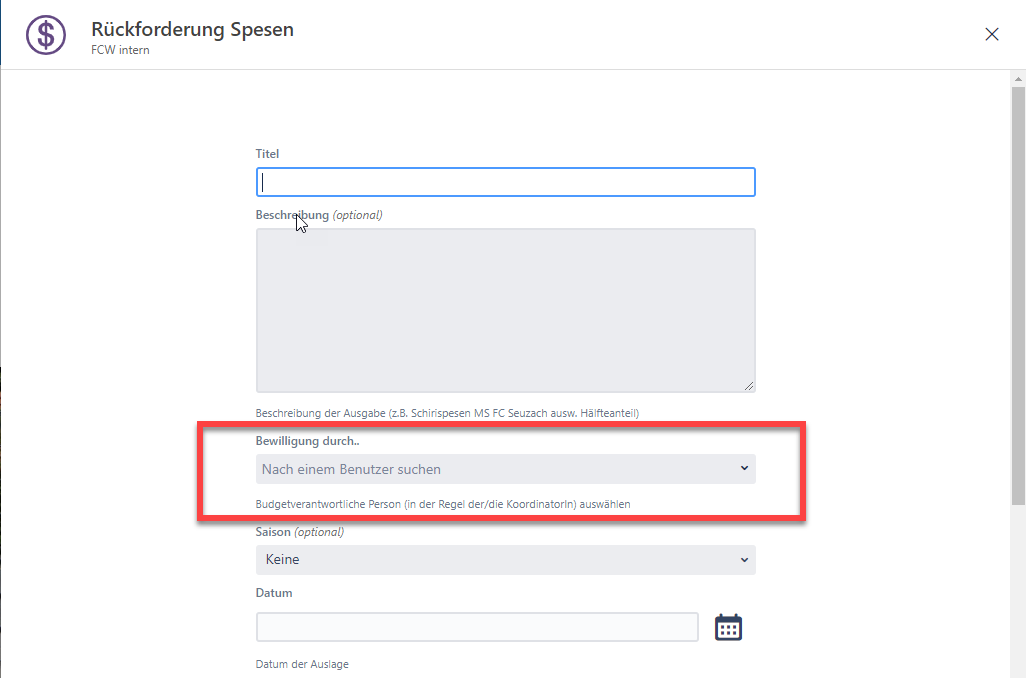1026x678 pixels.
Task: Close the Rückforderung Spesen dialog
Action: (992, 34)
